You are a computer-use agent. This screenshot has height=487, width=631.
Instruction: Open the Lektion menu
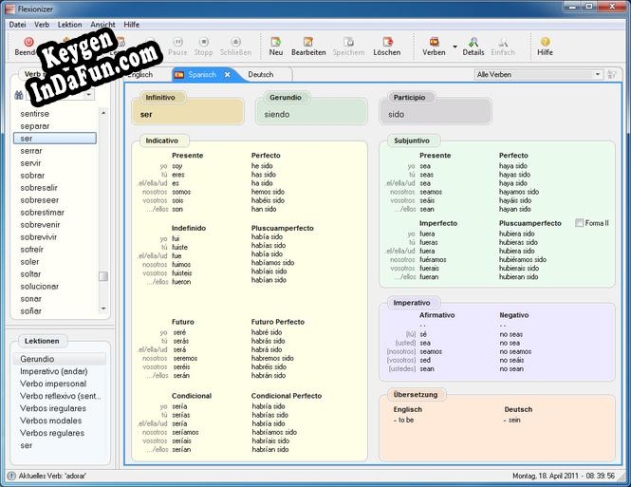click(70, 25)
